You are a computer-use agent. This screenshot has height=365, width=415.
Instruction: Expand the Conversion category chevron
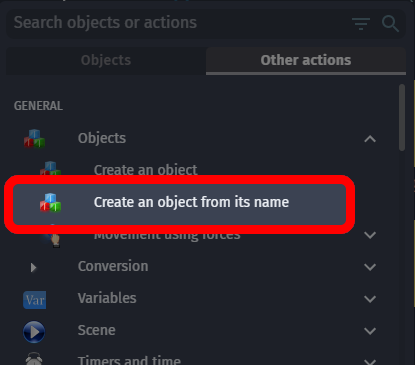[x=370, y=267]
